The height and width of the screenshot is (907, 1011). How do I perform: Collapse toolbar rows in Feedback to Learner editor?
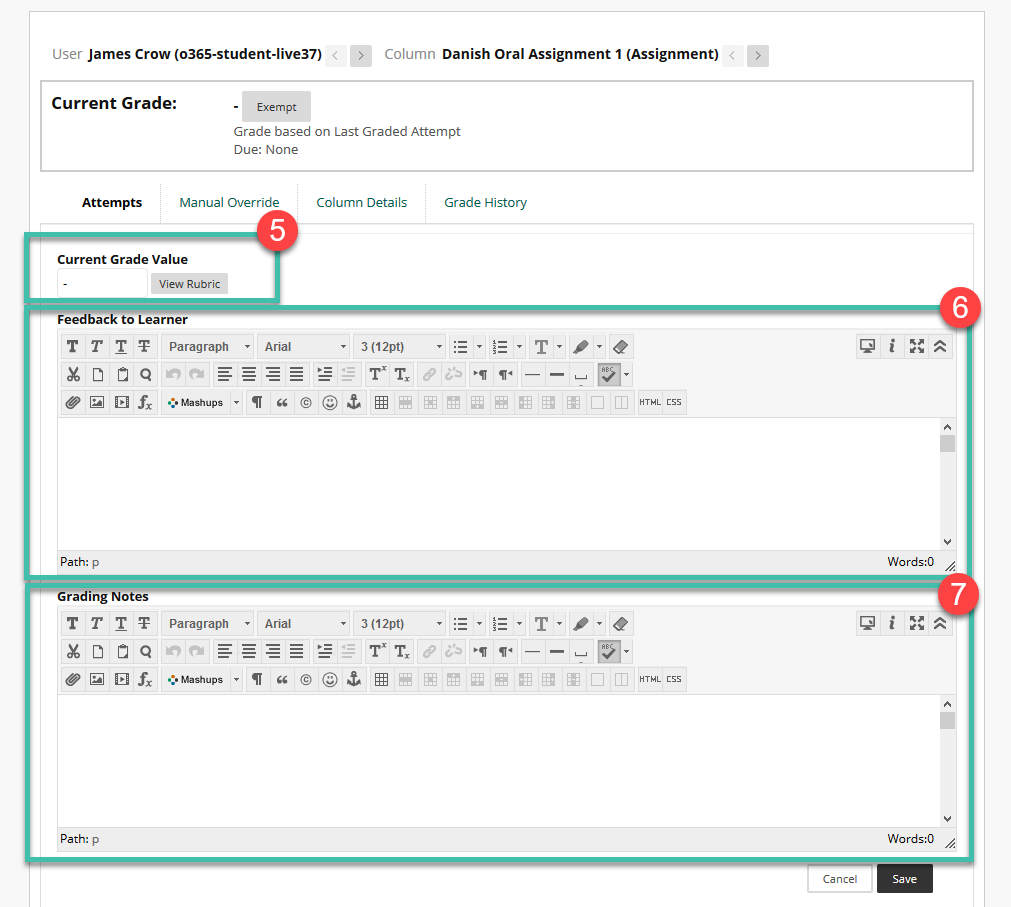tap(941, 347)
